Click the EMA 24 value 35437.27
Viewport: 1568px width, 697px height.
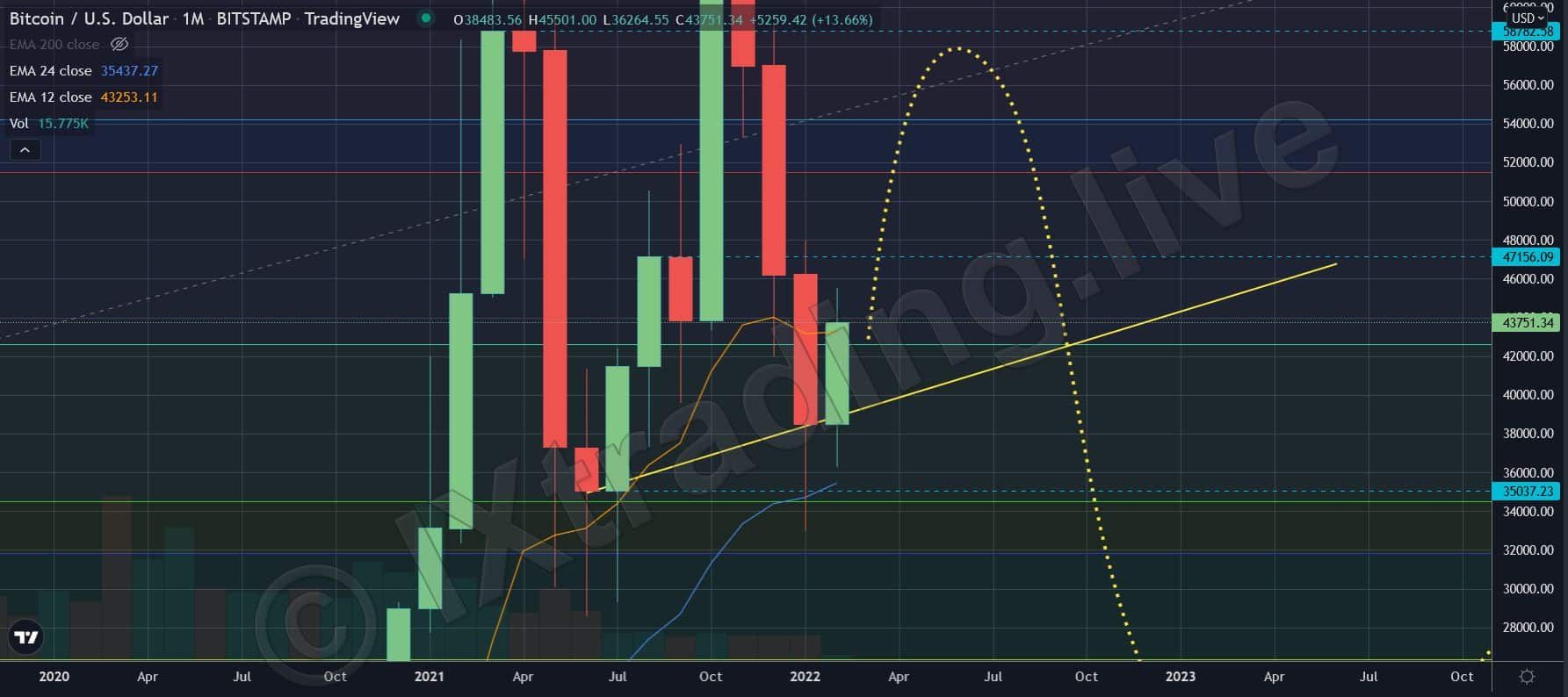tap(129, 70)
